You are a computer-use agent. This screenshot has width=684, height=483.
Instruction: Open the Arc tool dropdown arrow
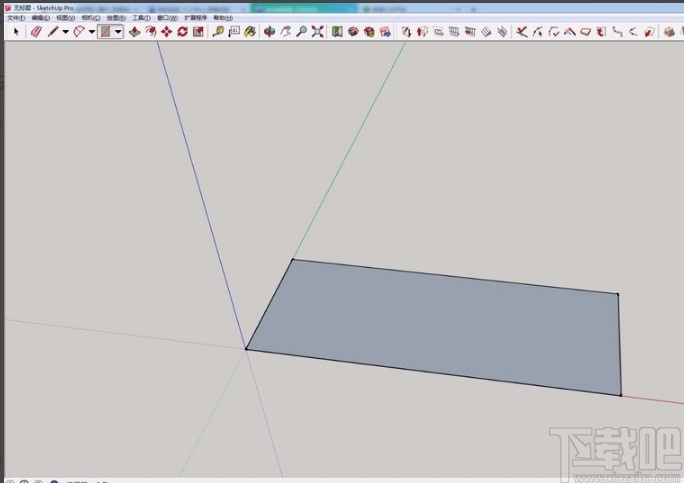point(92,31)
